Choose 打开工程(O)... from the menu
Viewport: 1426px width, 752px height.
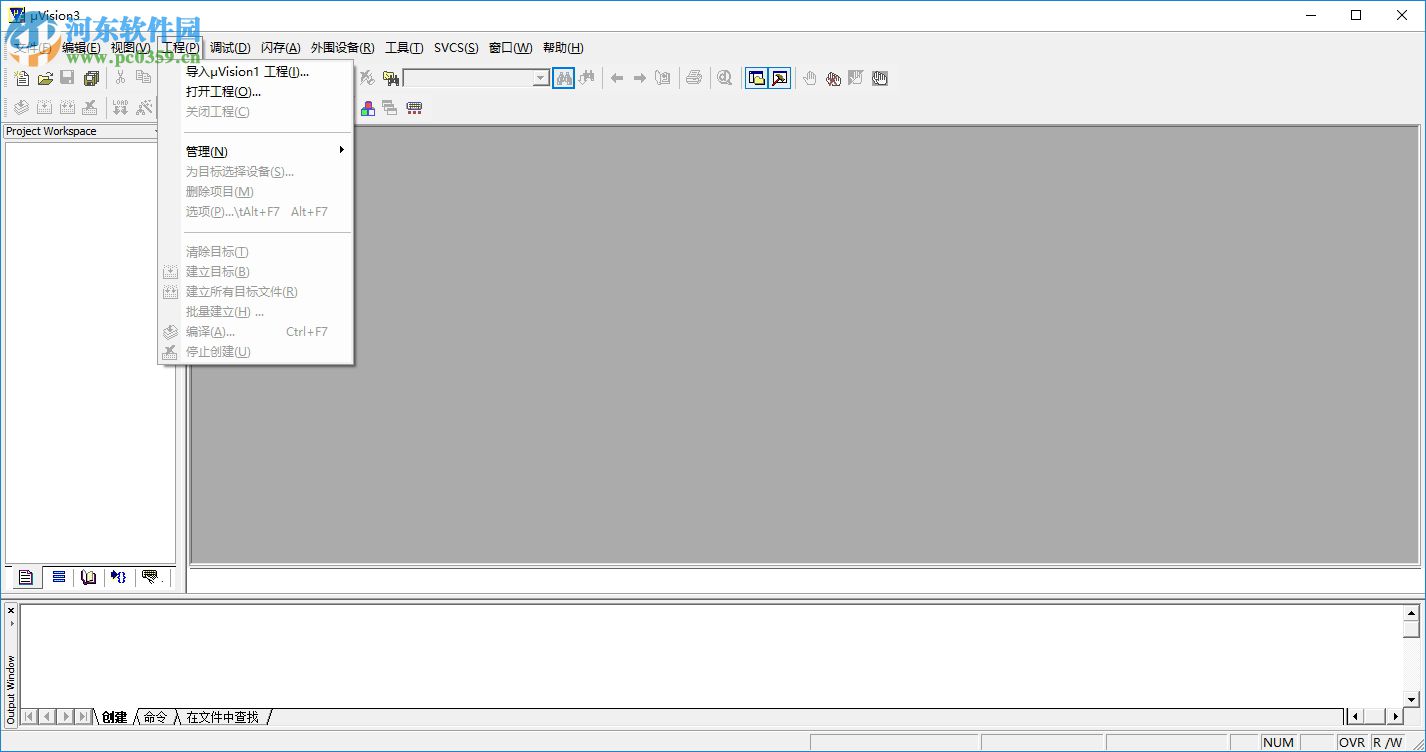[x=223, y=91]
